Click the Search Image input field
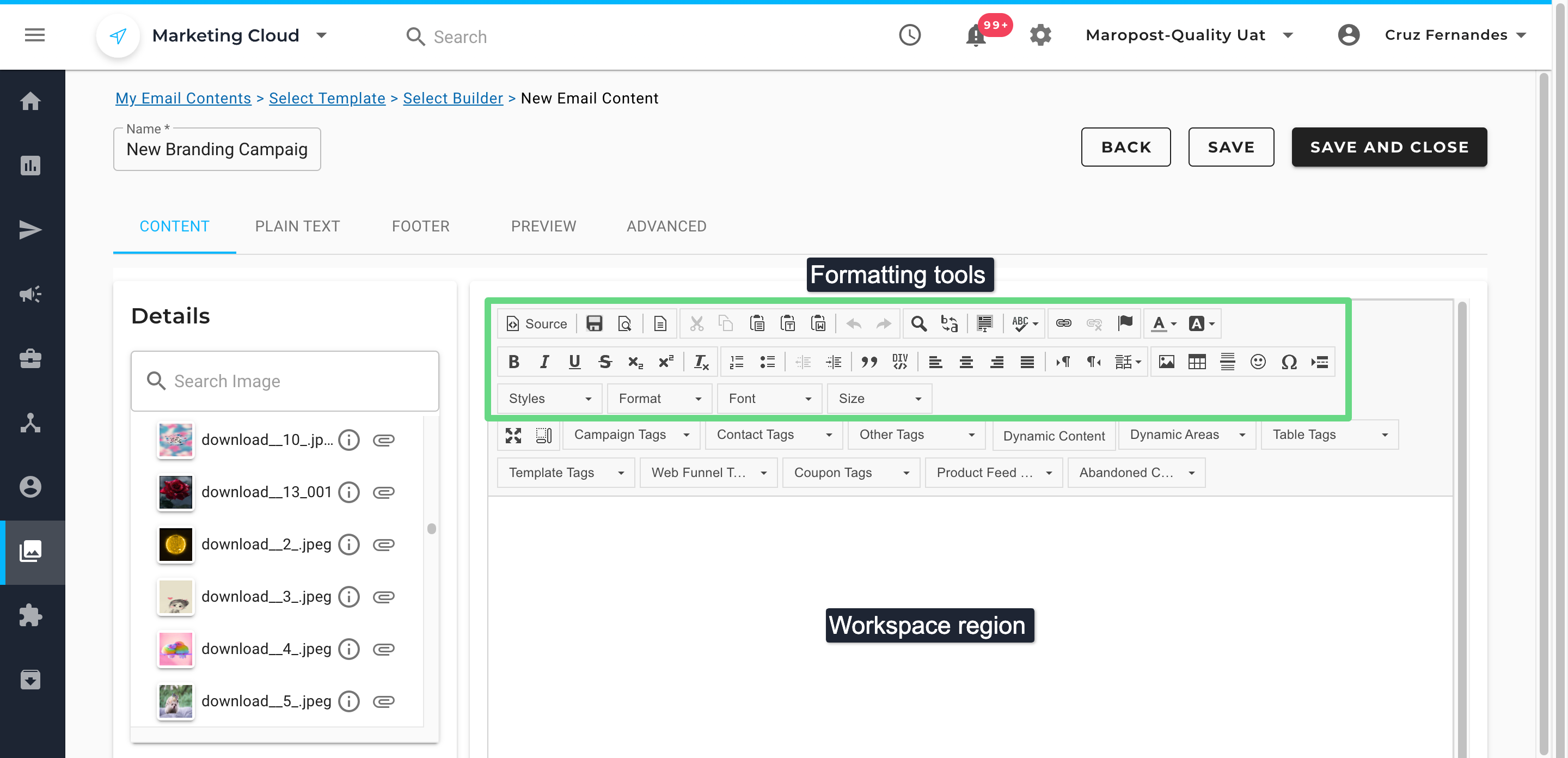This screenshot has width=1568, height=758. [x=285, y=381]
